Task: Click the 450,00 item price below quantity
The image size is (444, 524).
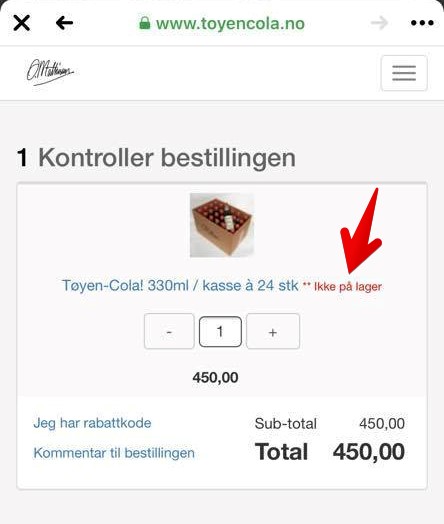Action: tap(215, 378)
